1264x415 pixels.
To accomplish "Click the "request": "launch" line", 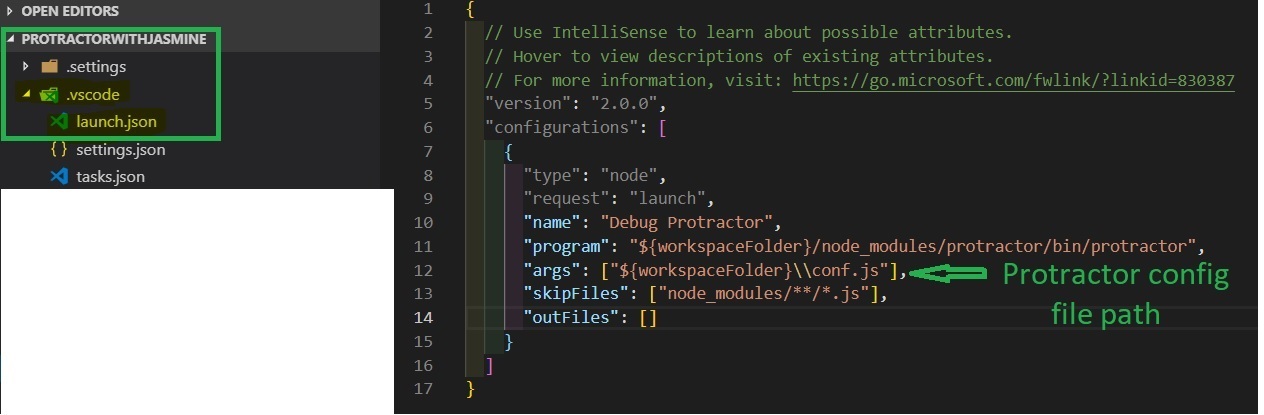I will coord(620,199).
